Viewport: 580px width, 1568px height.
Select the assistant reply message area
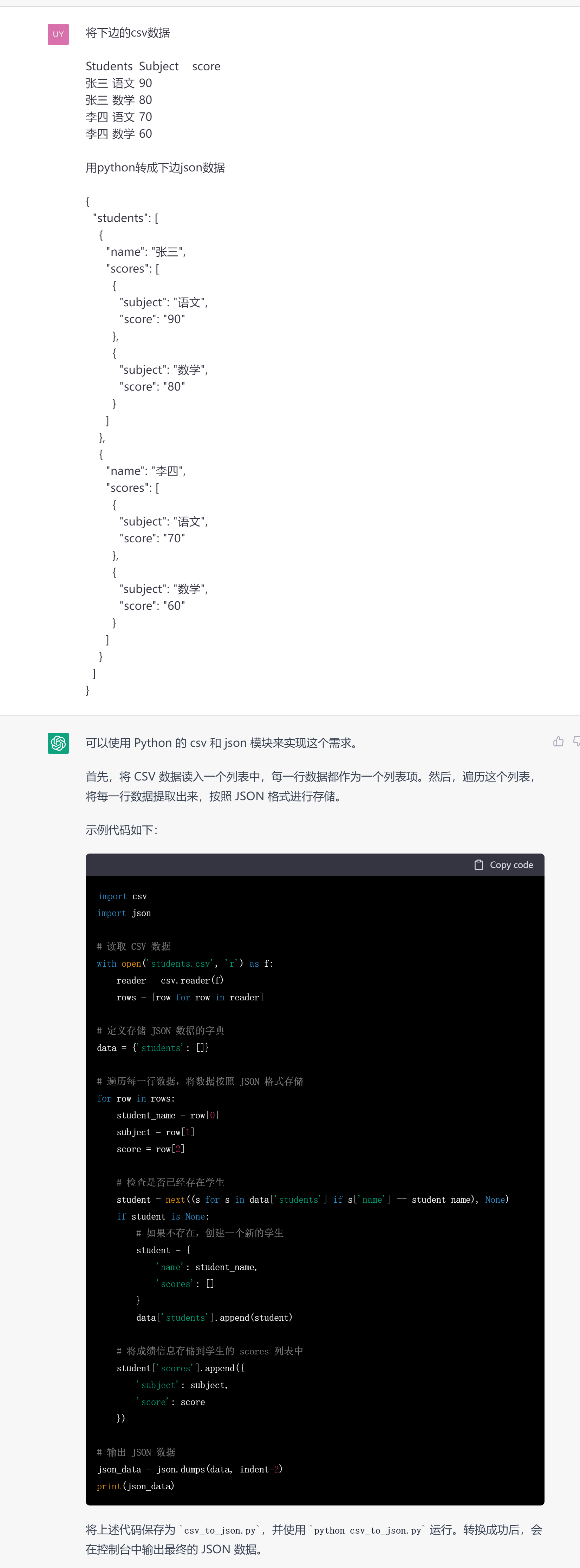pyautogui.click(x=304, y=785)
